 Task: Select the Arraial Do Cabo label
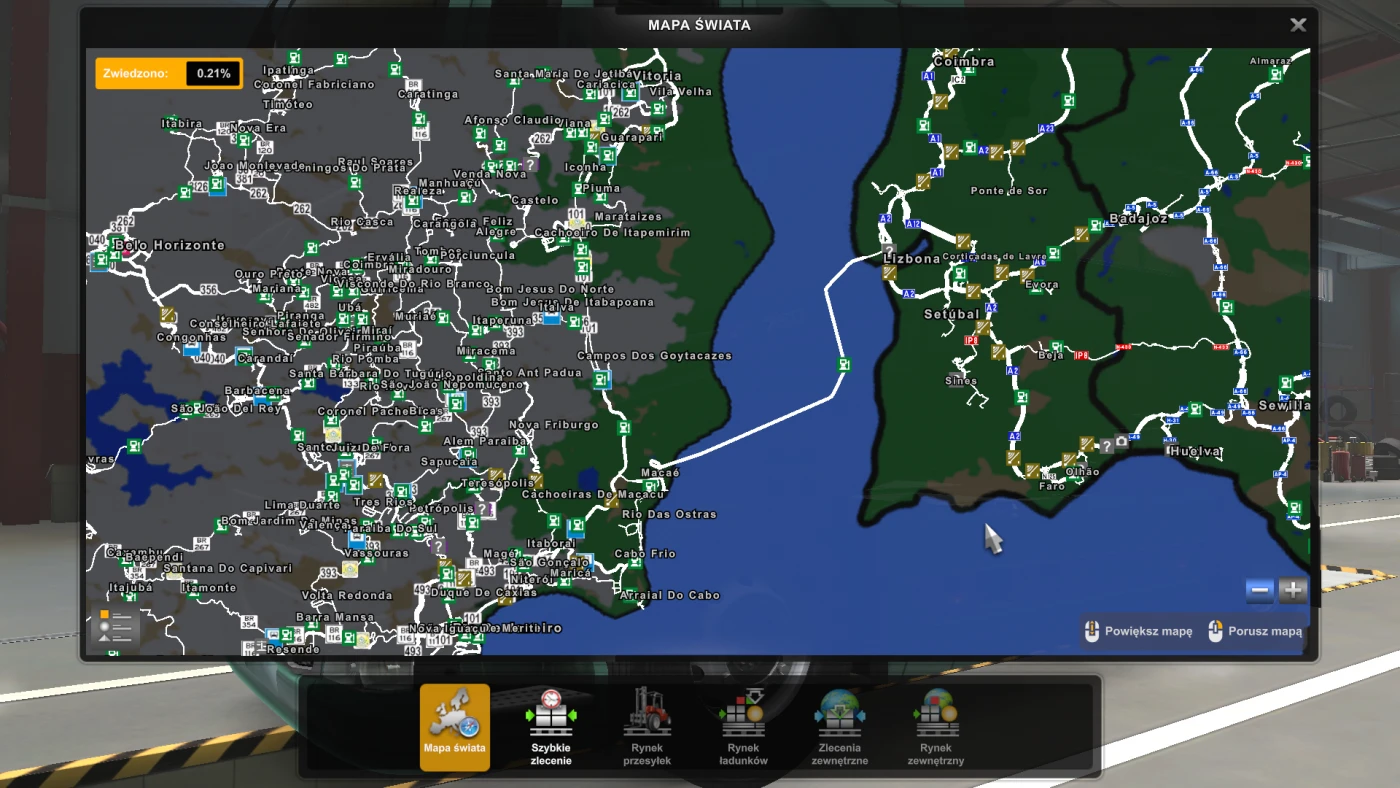(669, 595)
